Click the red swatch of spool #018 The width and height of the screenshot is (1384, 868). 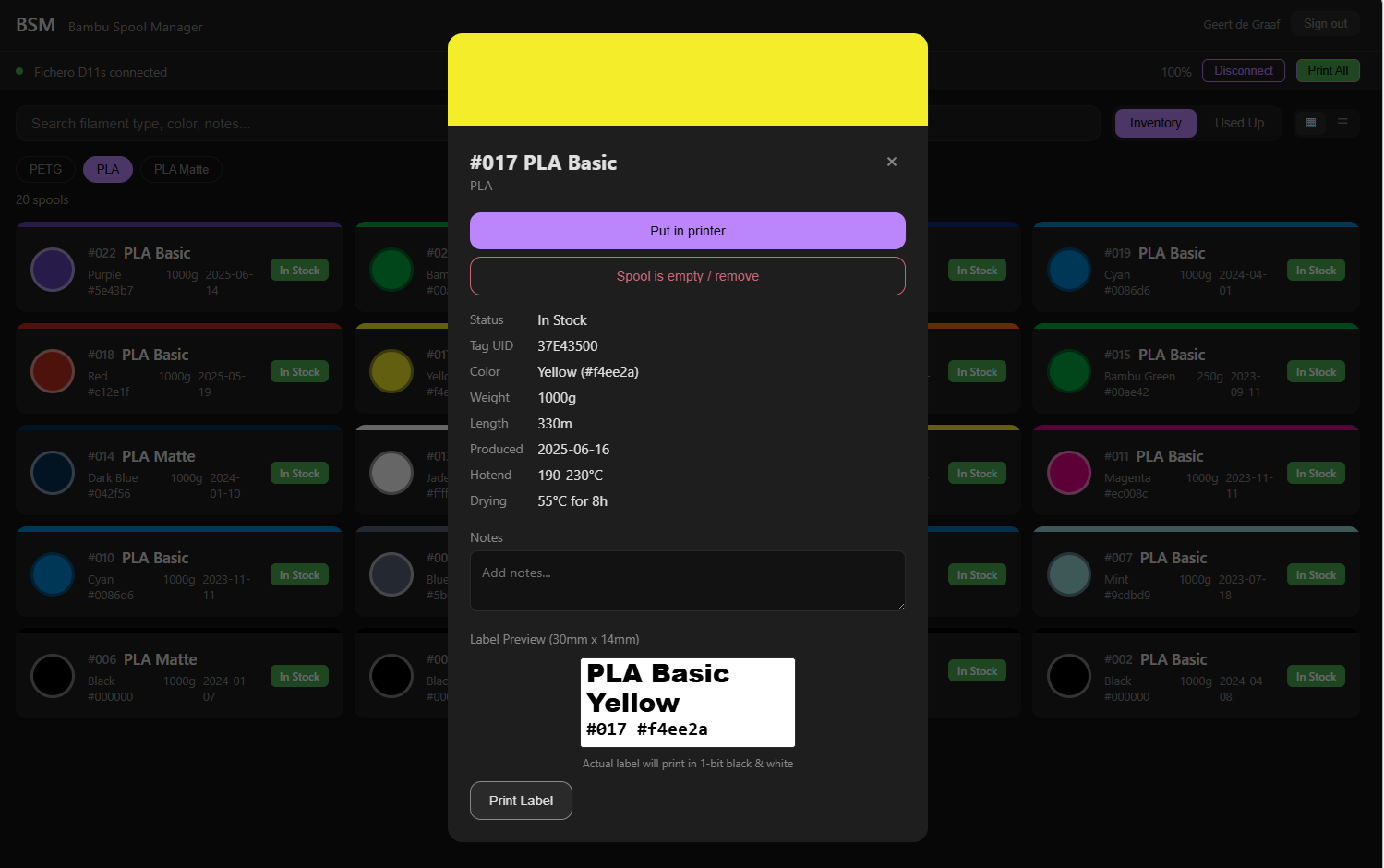coord(53,371)
